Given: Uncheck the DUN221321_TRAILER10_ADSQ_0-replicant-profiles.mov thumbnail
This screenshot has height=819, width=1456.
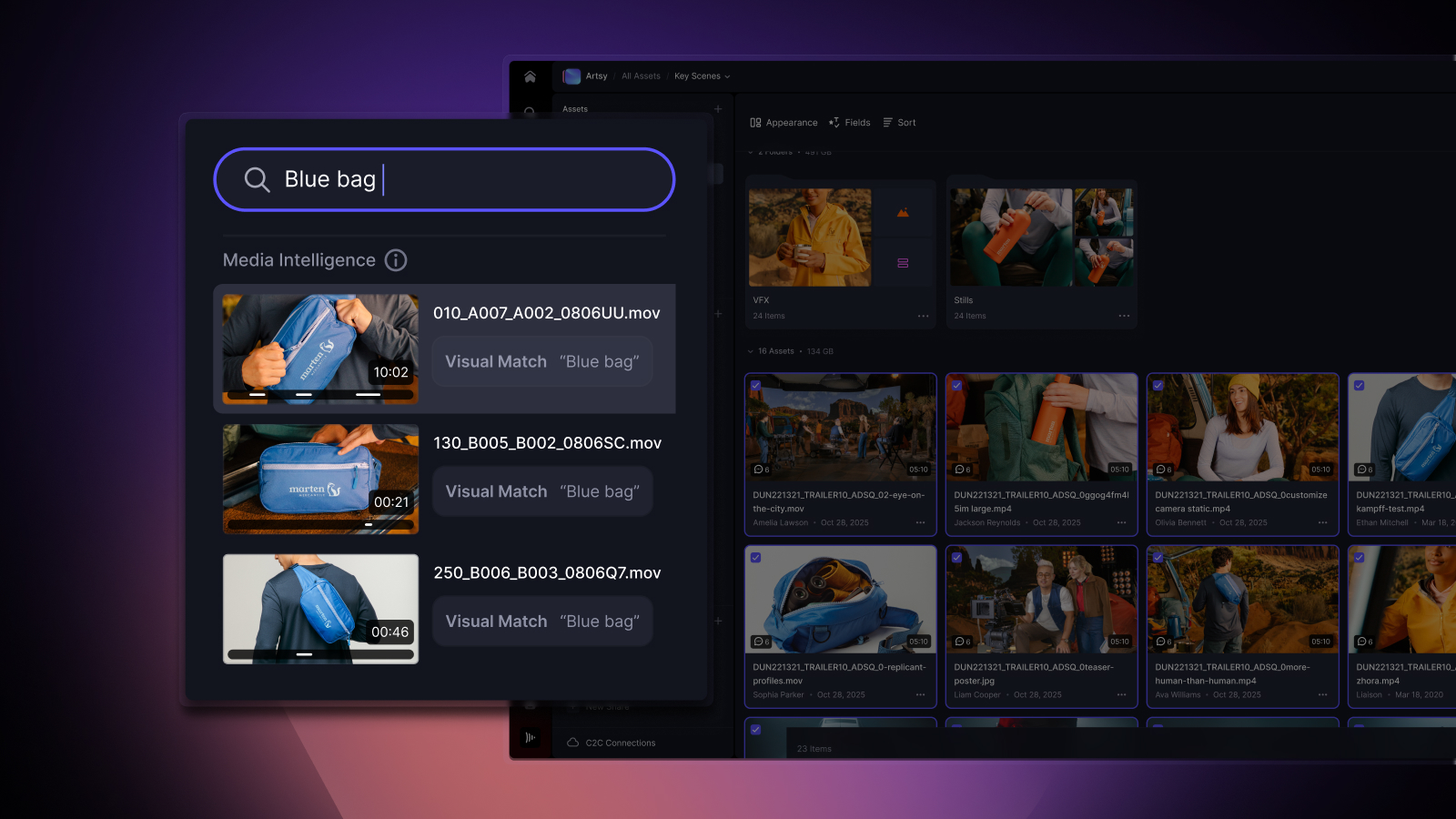Looking at the screenshot, I should click(x=755, y=558).
